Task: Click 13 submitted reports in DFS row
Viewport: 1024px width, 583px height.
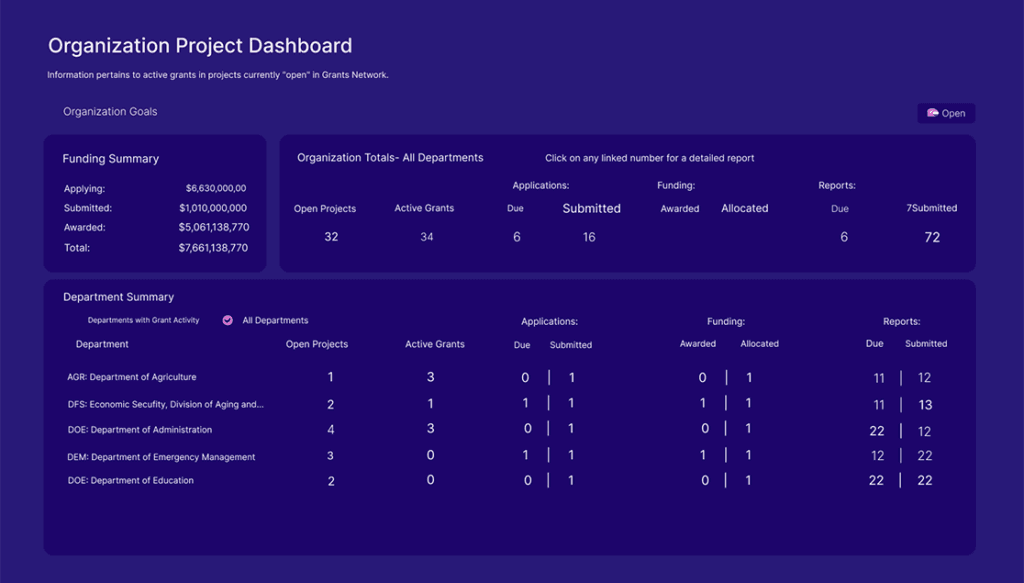Action: (x=925, y=404)
